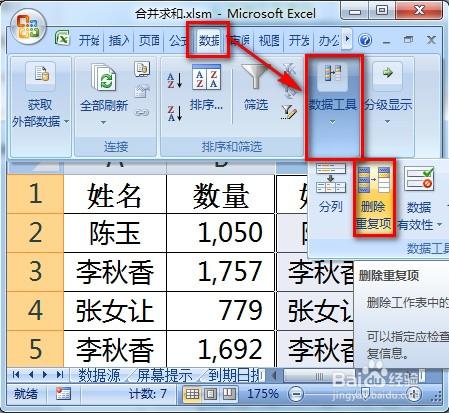Image resolution: width=449 pixels, height=413 pixels.
Task: Expand the 全部刷新 dropdown arrow
Action: click(x=103, y=123)
